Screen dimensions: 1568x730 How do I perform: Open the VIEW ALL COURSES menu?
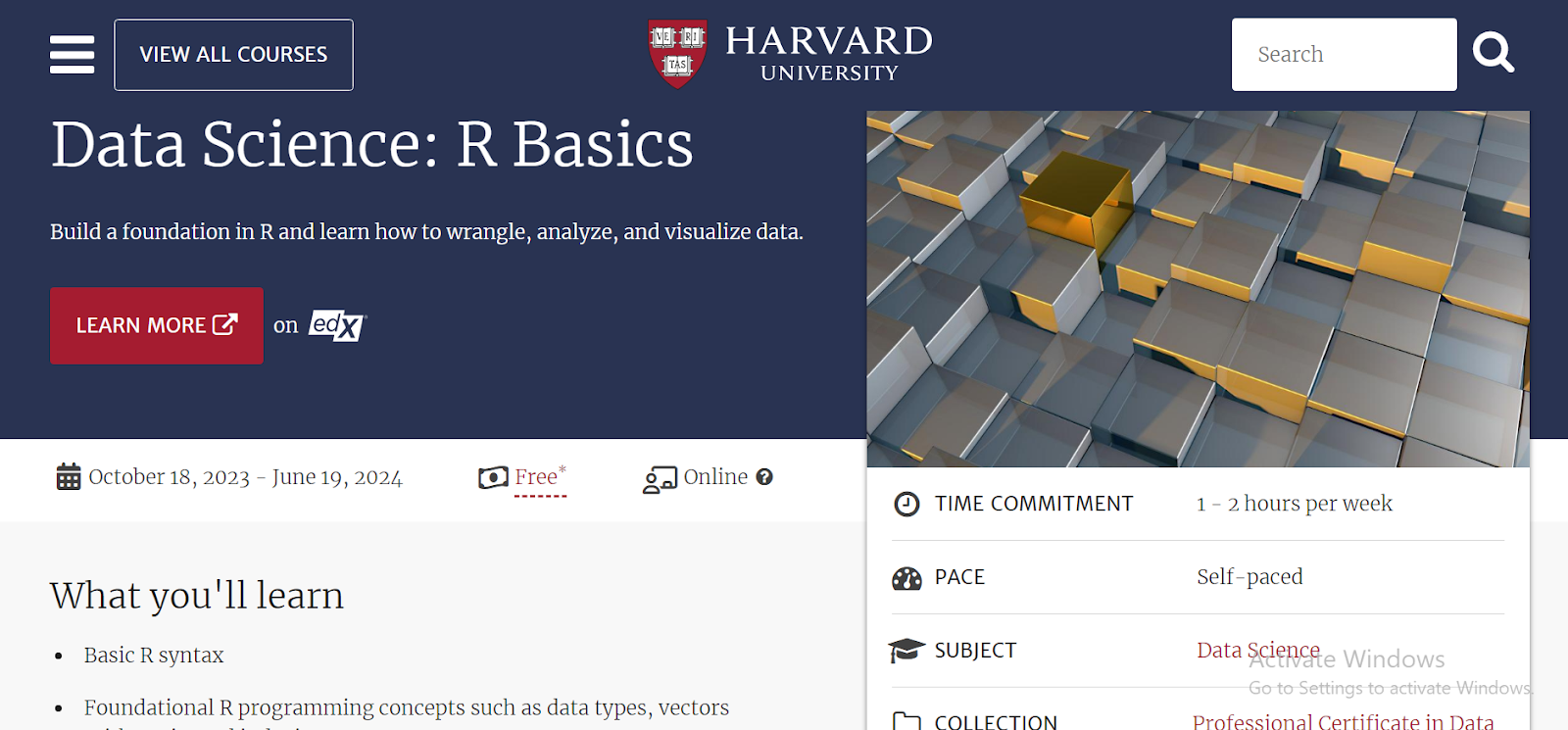coord(233,54)
